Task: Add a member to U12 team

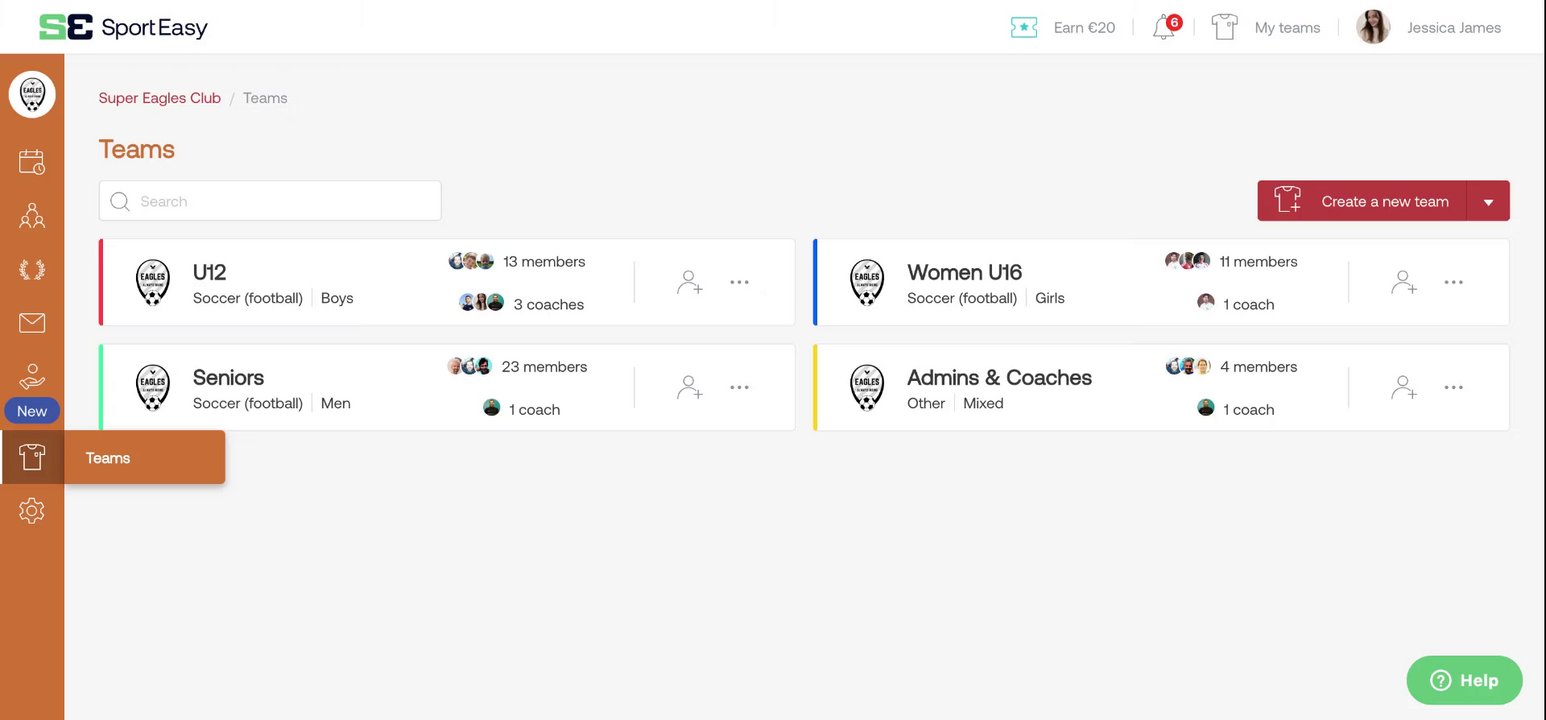Action: [x=690, y=282]
